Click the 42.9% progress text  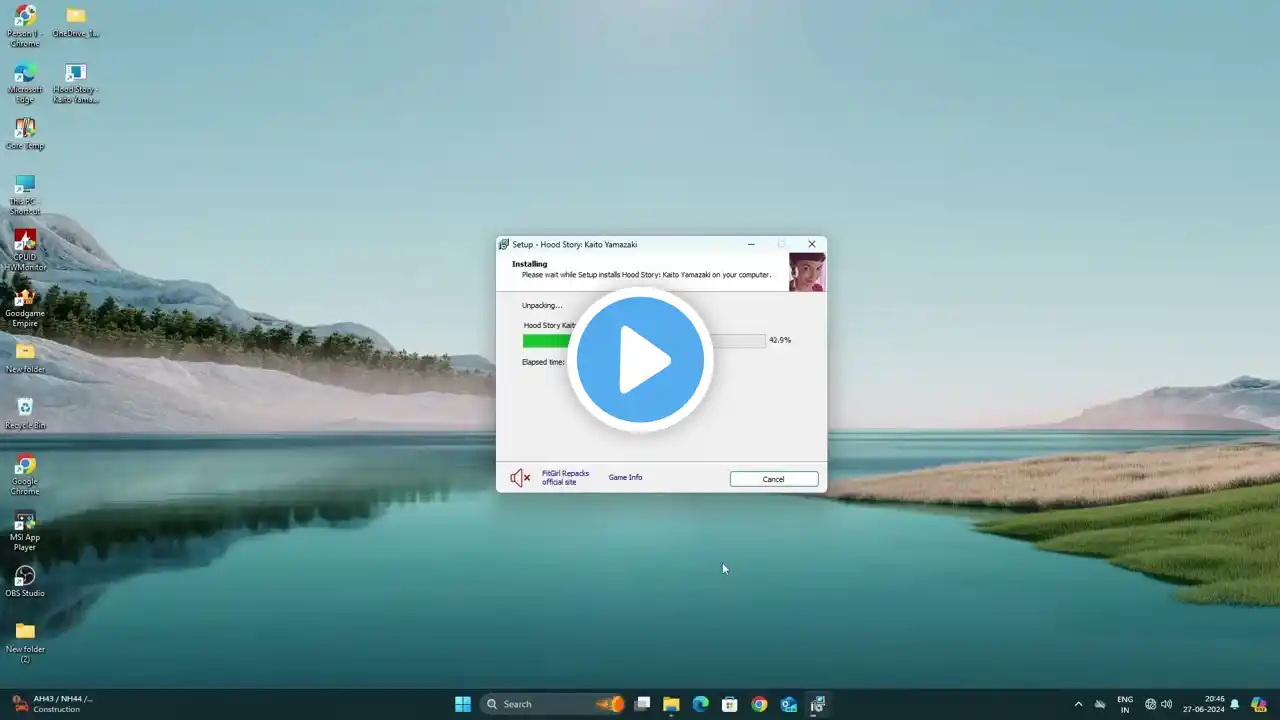pos(780,341)
